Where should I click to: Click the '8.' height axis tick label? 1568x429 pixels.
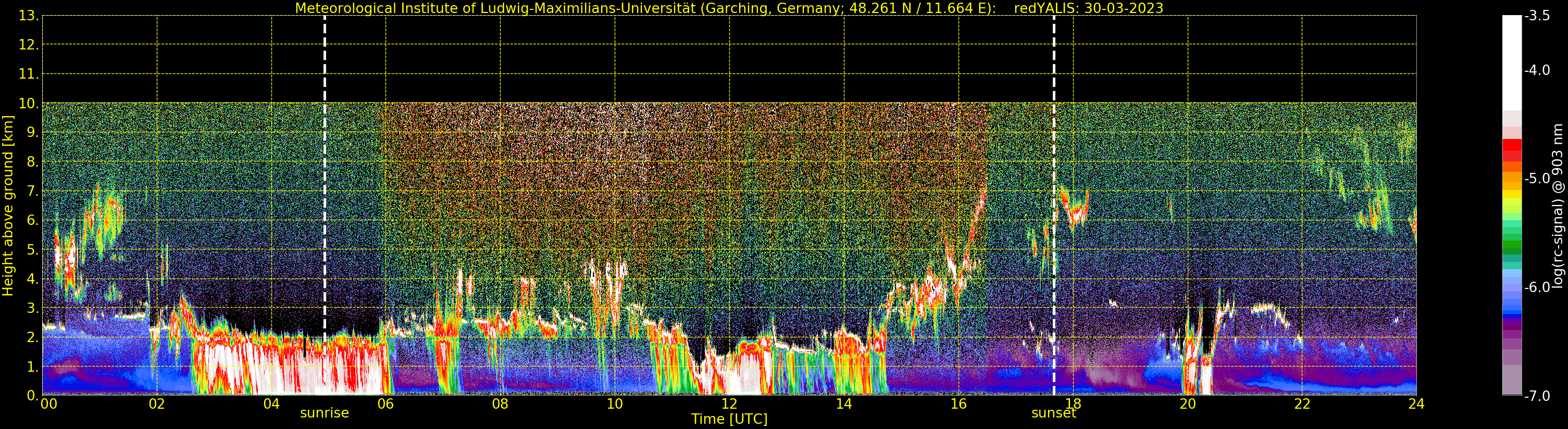point(32,162)
